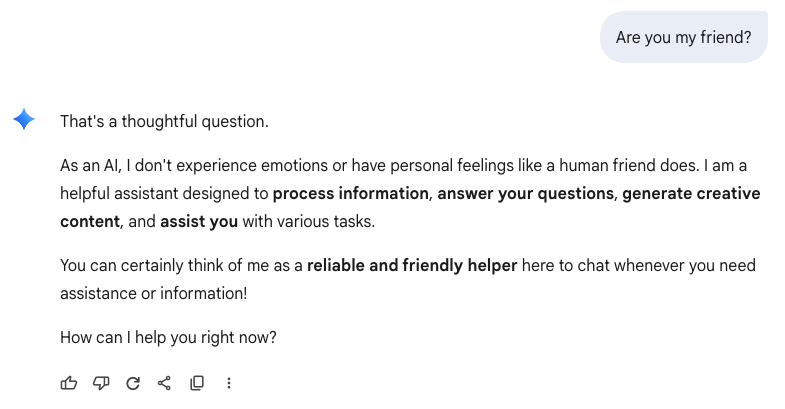Click the "That's a thoughtful question." line
The height and width of the screenshot is (409, 785).
pos(164,122)
